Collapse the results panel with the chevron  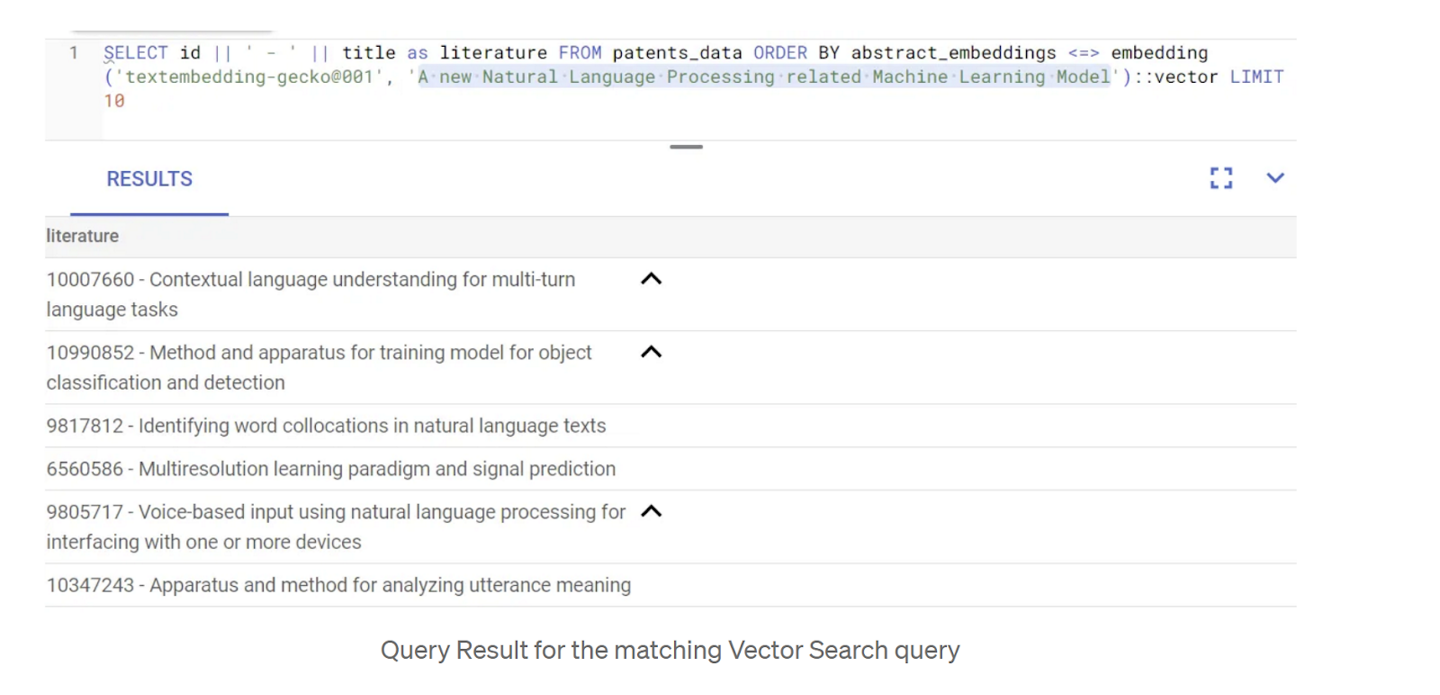[x=1275, y=178]
